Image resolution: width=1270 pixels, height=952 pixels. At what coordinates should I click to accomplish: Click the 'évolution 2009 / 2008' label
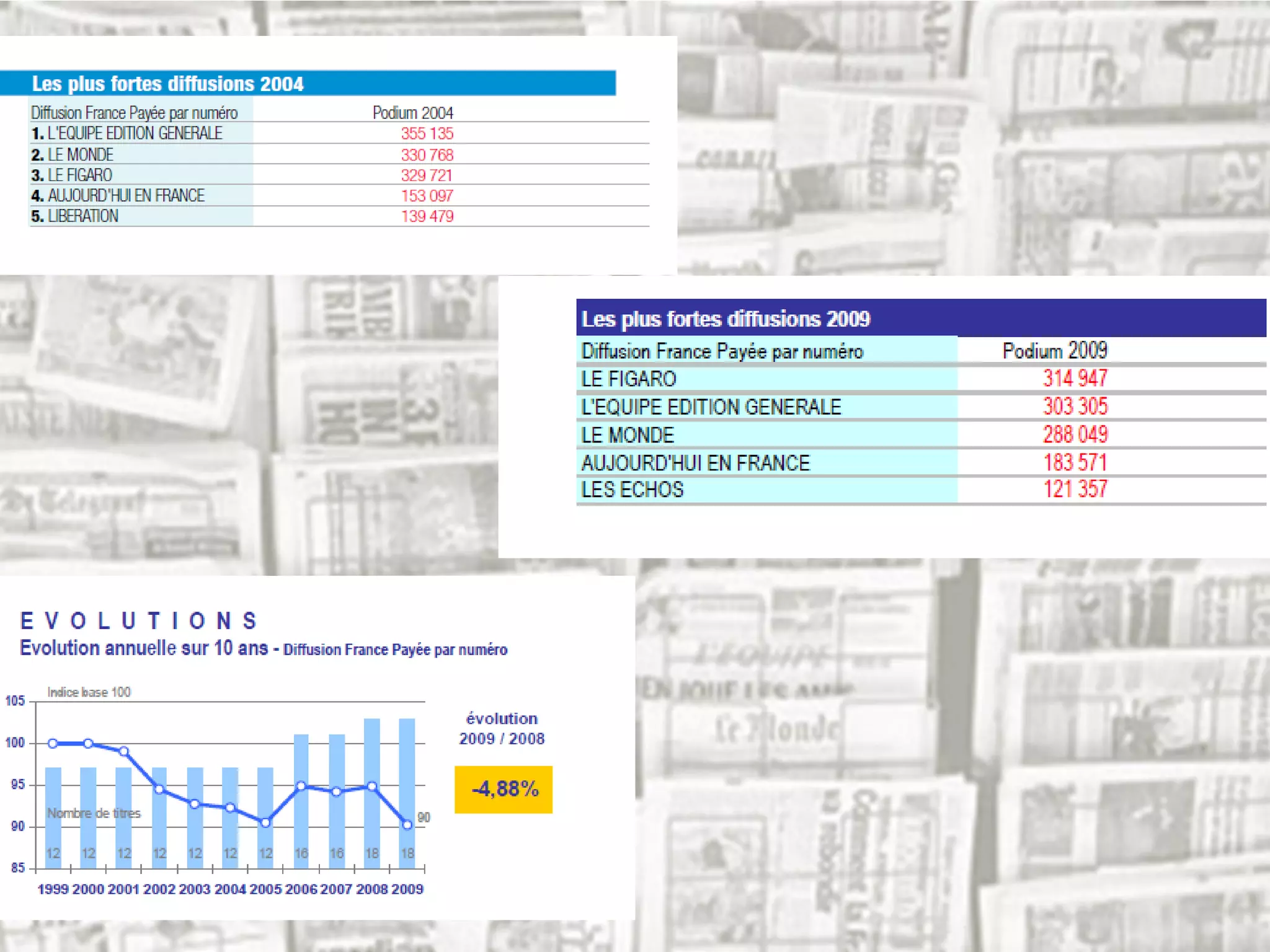click(x=502, y=728)
